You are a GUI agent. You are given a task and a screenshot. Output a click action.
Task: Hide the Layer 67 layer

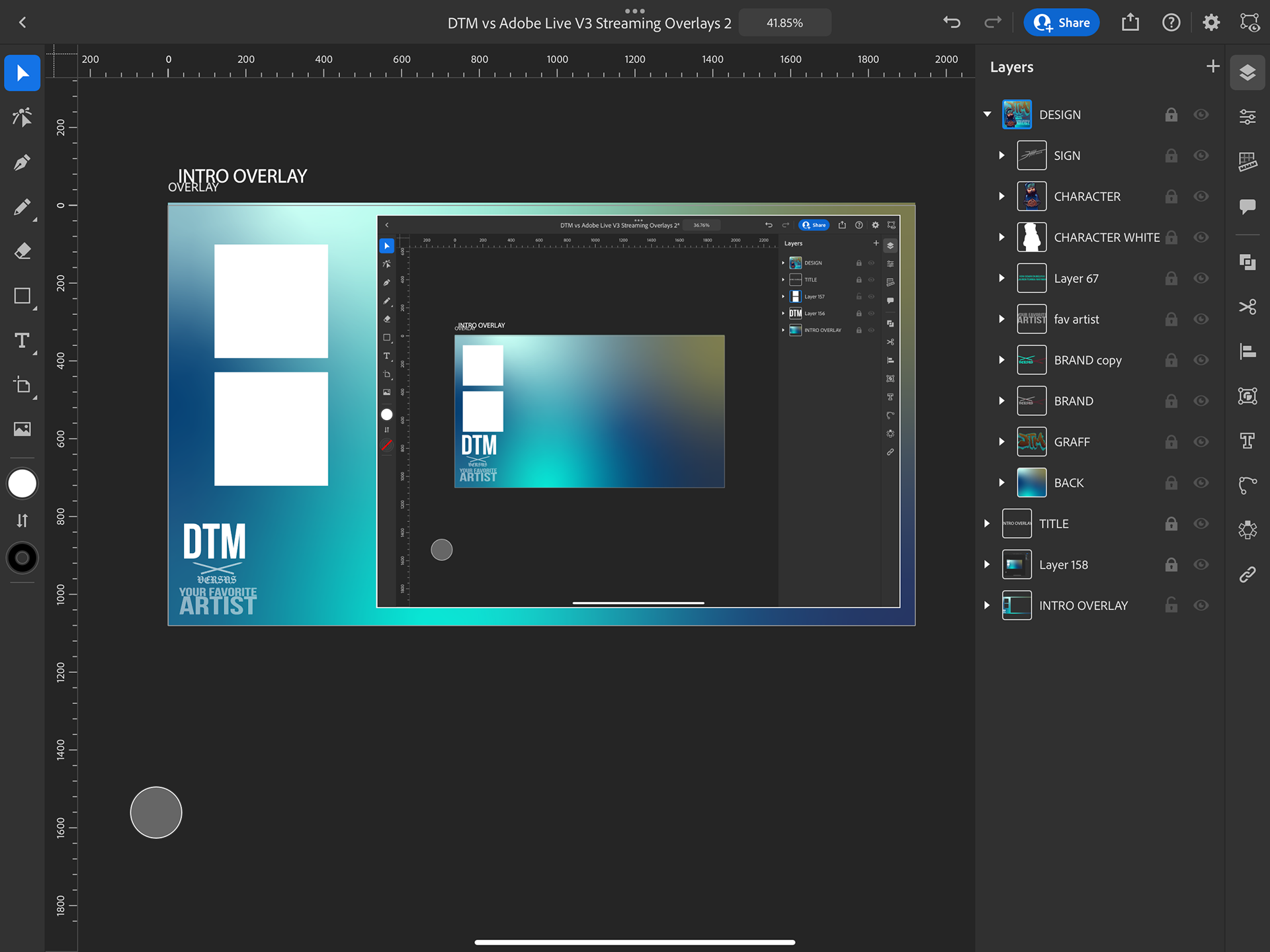tap(1201, 278)
